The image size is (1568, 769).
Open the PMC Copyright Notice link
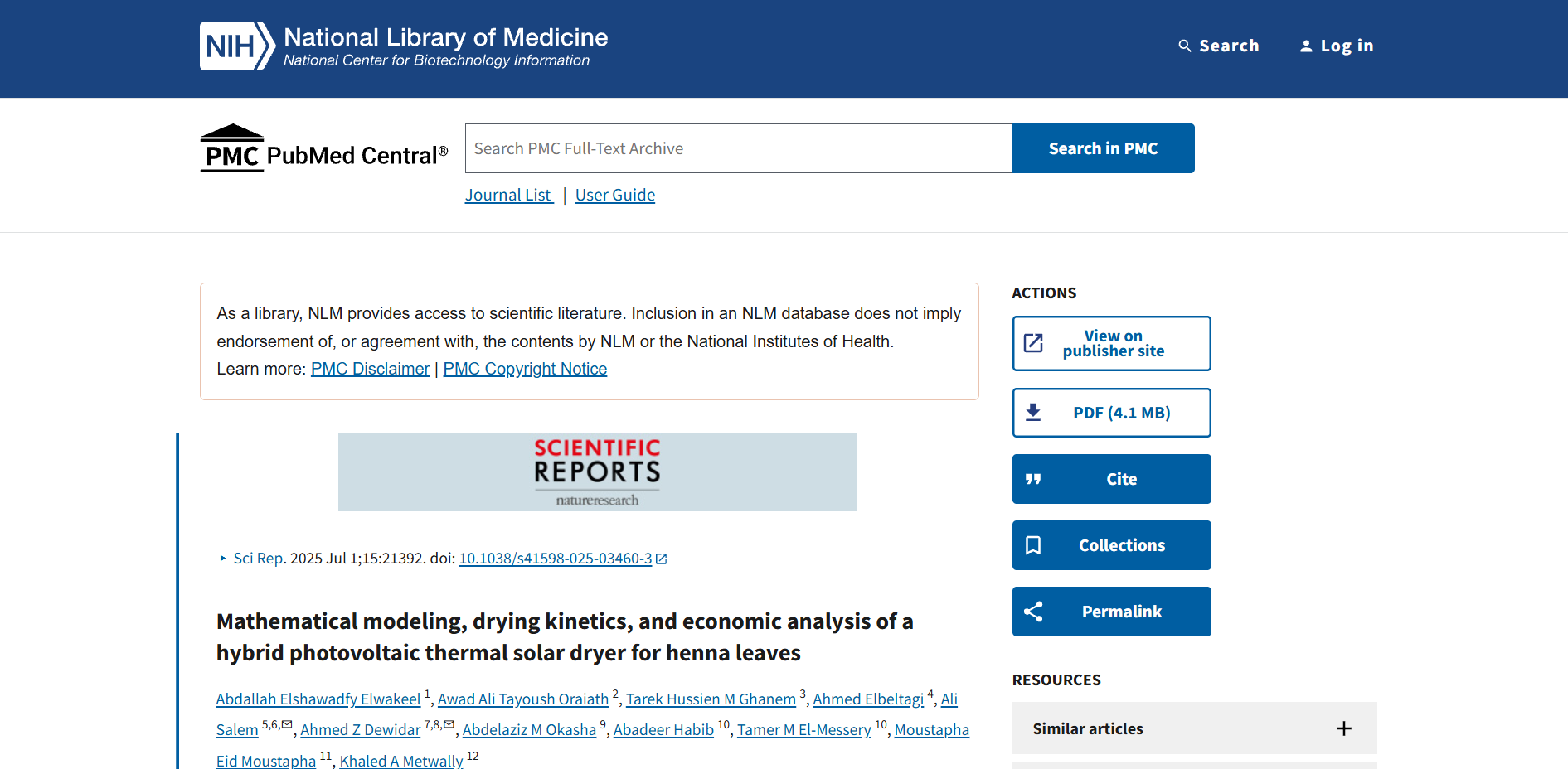[x=525, y=369]
